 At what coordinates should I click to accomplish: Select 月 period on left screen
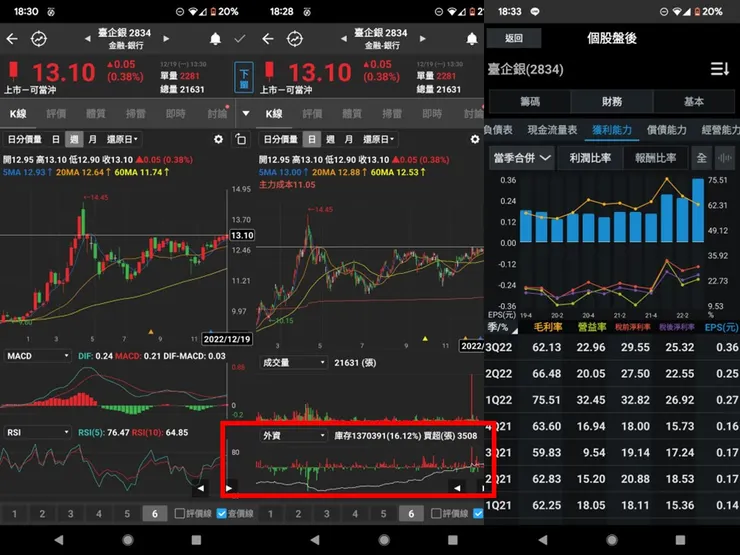tap(92, 139)
